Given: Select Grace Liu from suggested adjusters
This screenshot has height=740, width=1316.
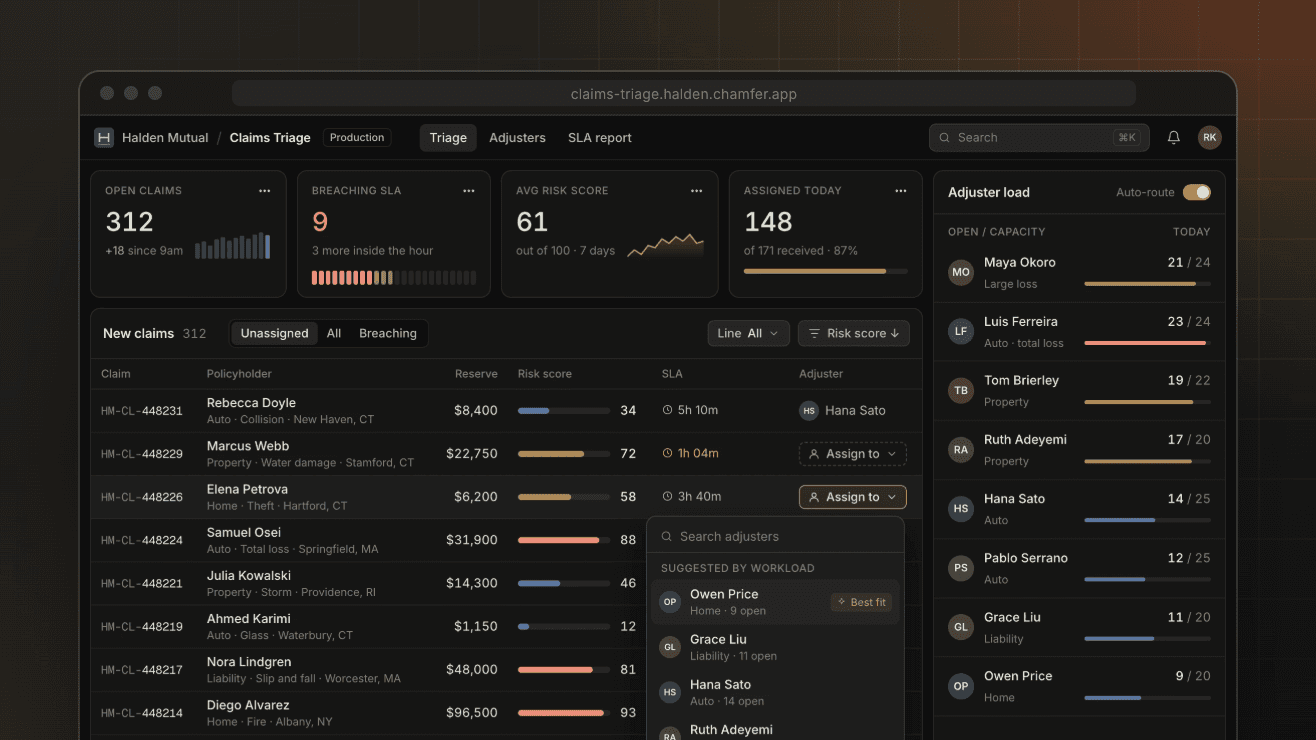Looking at the screenshot, I should (x=775, y=647).
